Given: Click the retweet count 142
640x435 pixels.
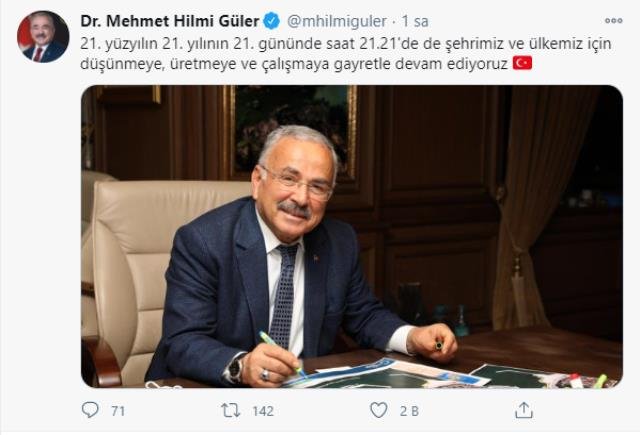Looking at the screenshot, I should pos(263,411).
